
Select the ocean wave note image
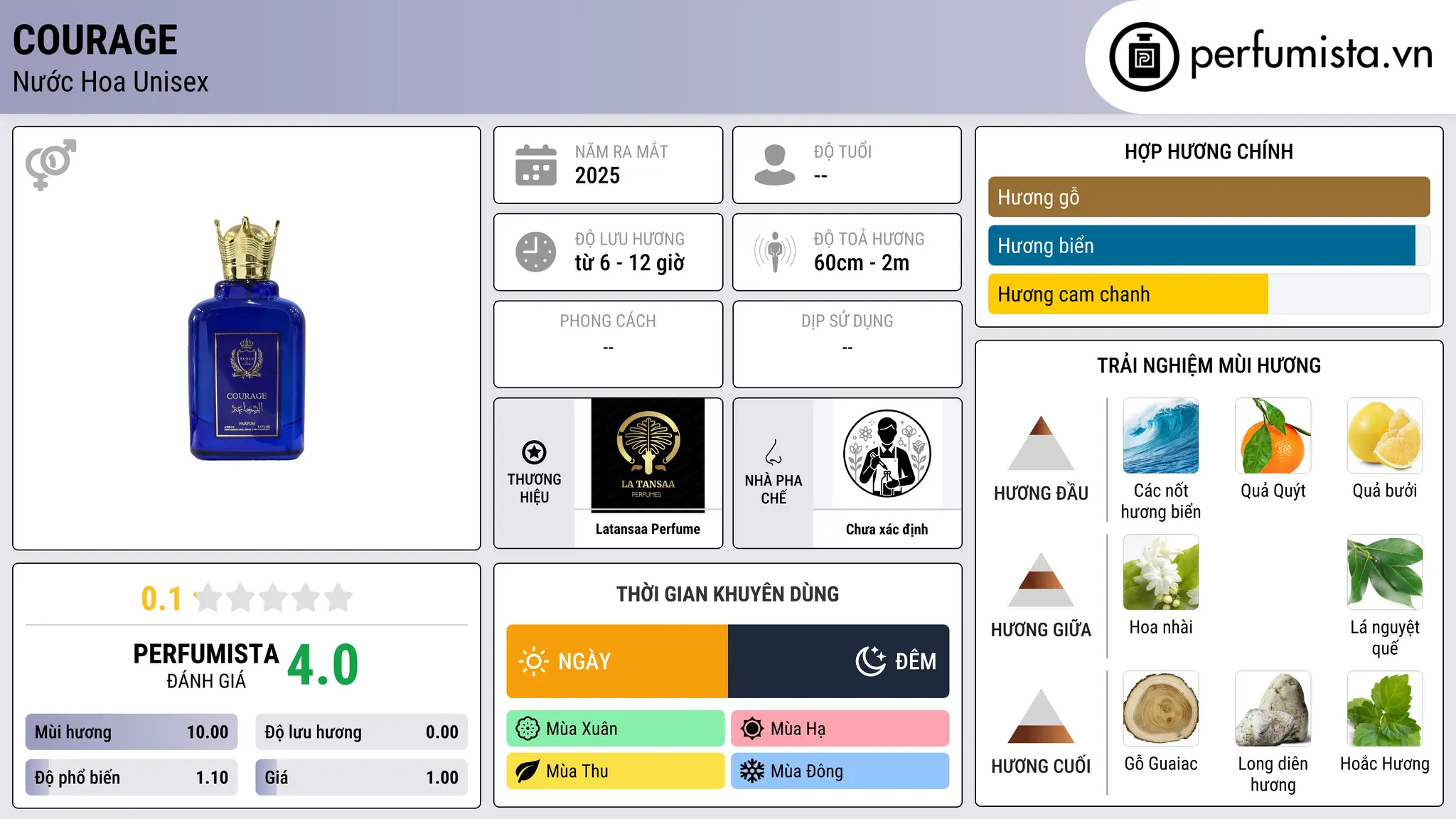click(x=1161, y=436)
